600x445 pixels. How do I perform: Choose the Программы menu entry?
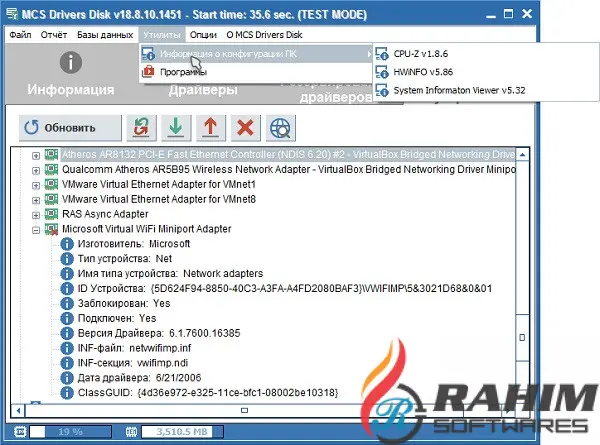tap(256, 72)
